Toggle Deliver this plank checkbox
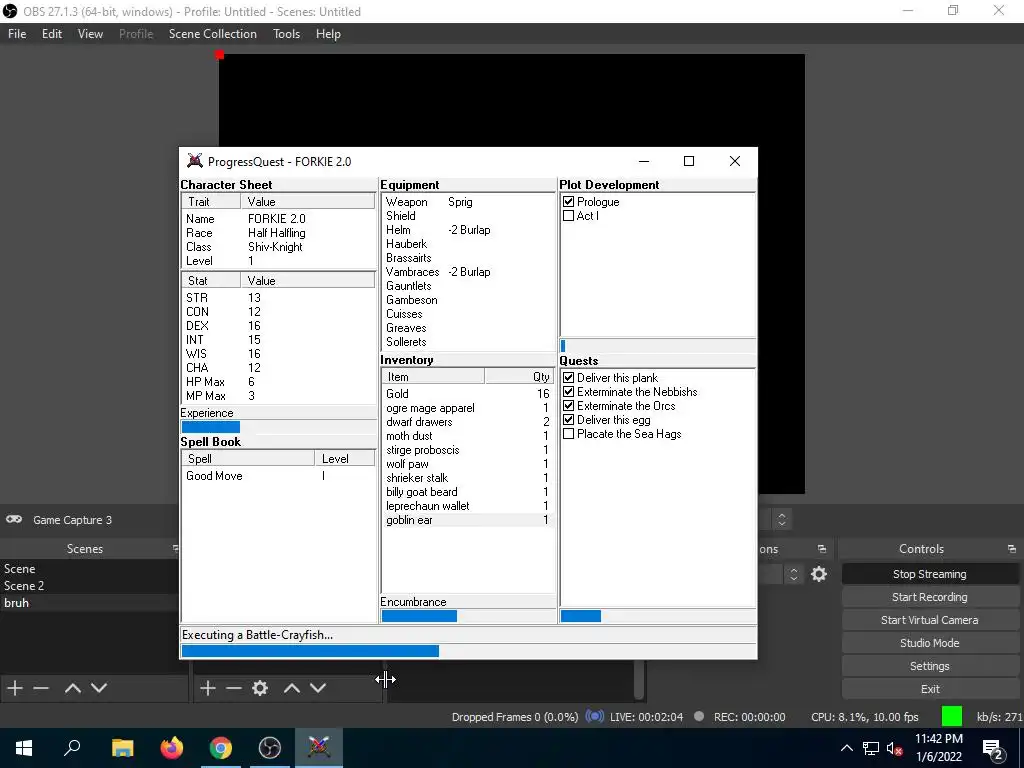This screenshot has height=768, width=1024. [x=568, y=377]
